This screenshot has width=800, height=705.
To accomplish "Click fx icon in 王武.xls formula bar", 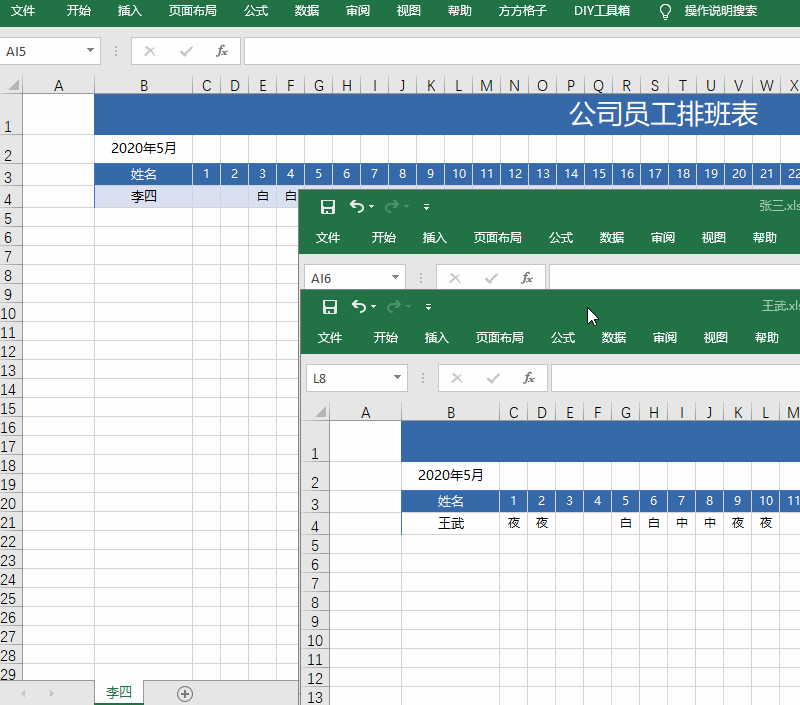I will click(x=527, y=378).
